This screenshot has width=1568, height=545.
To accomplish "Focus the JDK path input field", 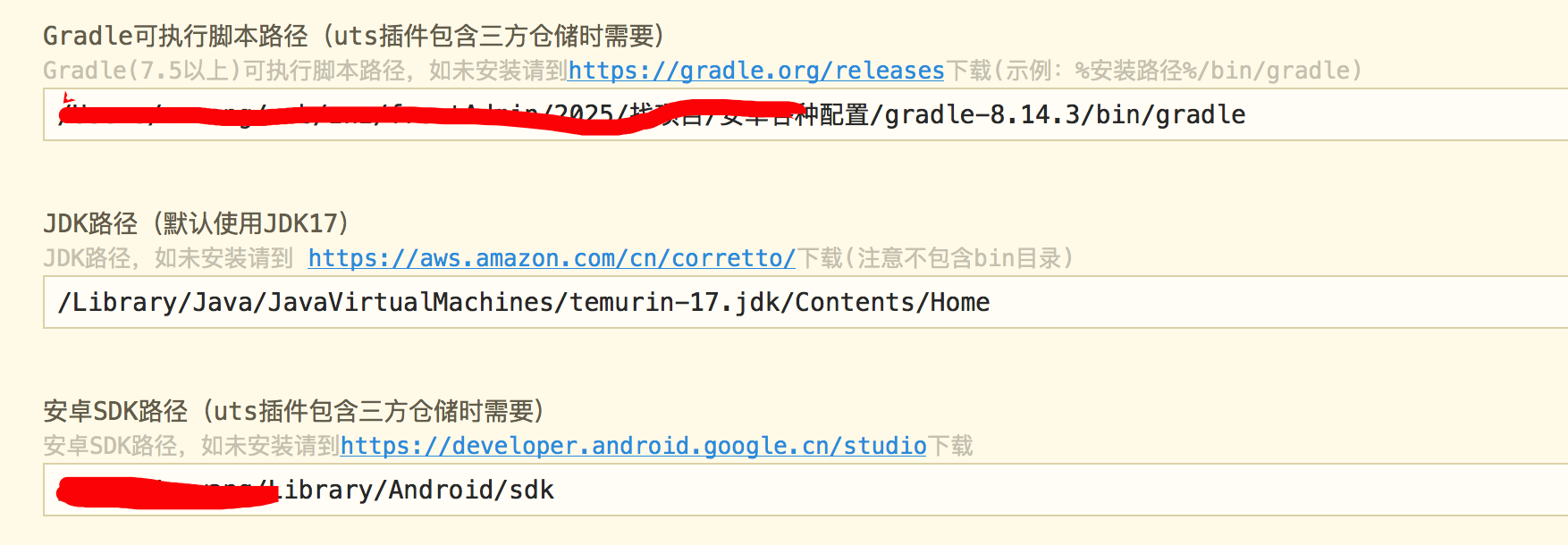I will tap(1252, 302).
